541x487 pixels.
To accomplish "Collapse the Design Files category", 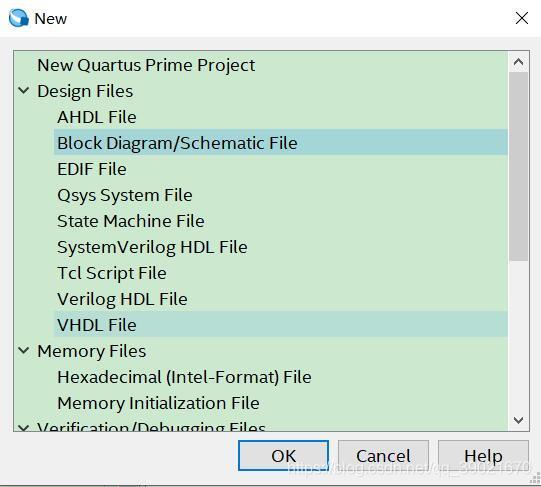I will click(23, 91).
